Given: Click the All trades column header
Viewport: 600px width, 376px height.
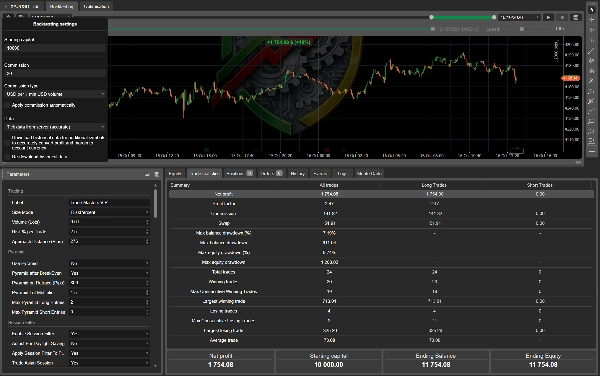Looking at the screenshot, I should [329, 185].
